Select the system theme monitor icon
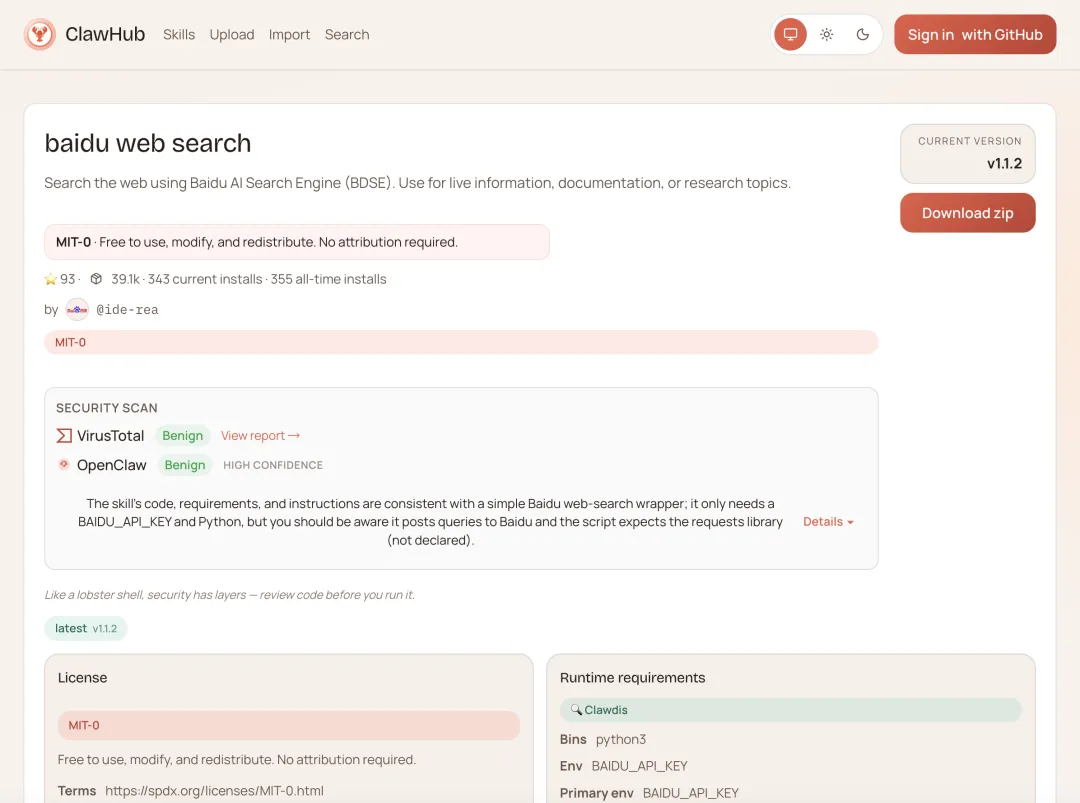This screenshot has height=803, width=1080. pos(790,34)
